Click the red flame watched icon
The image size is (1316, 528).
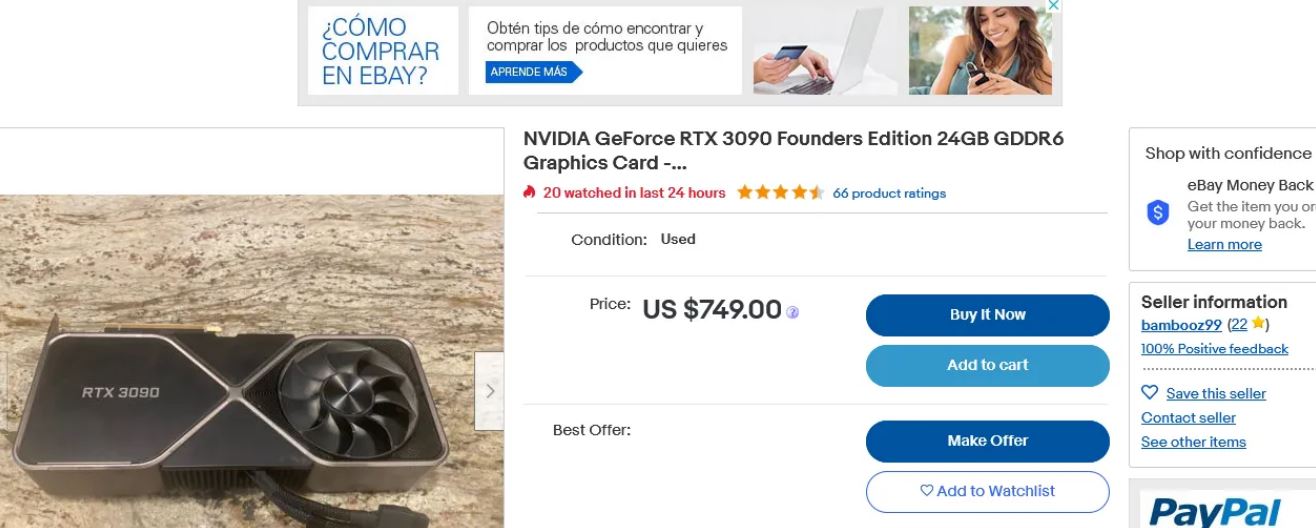click(530, 193)
